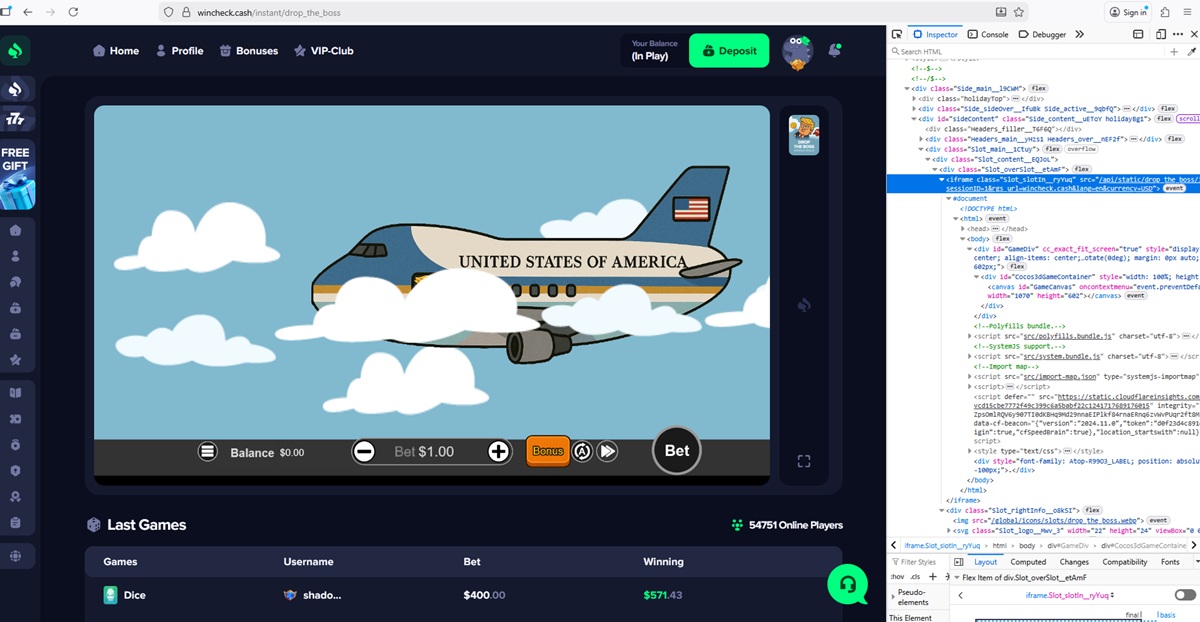
Task: Go to VIP-Club in the top navigation
Action: pyautogui.click(x=323, y=51)
